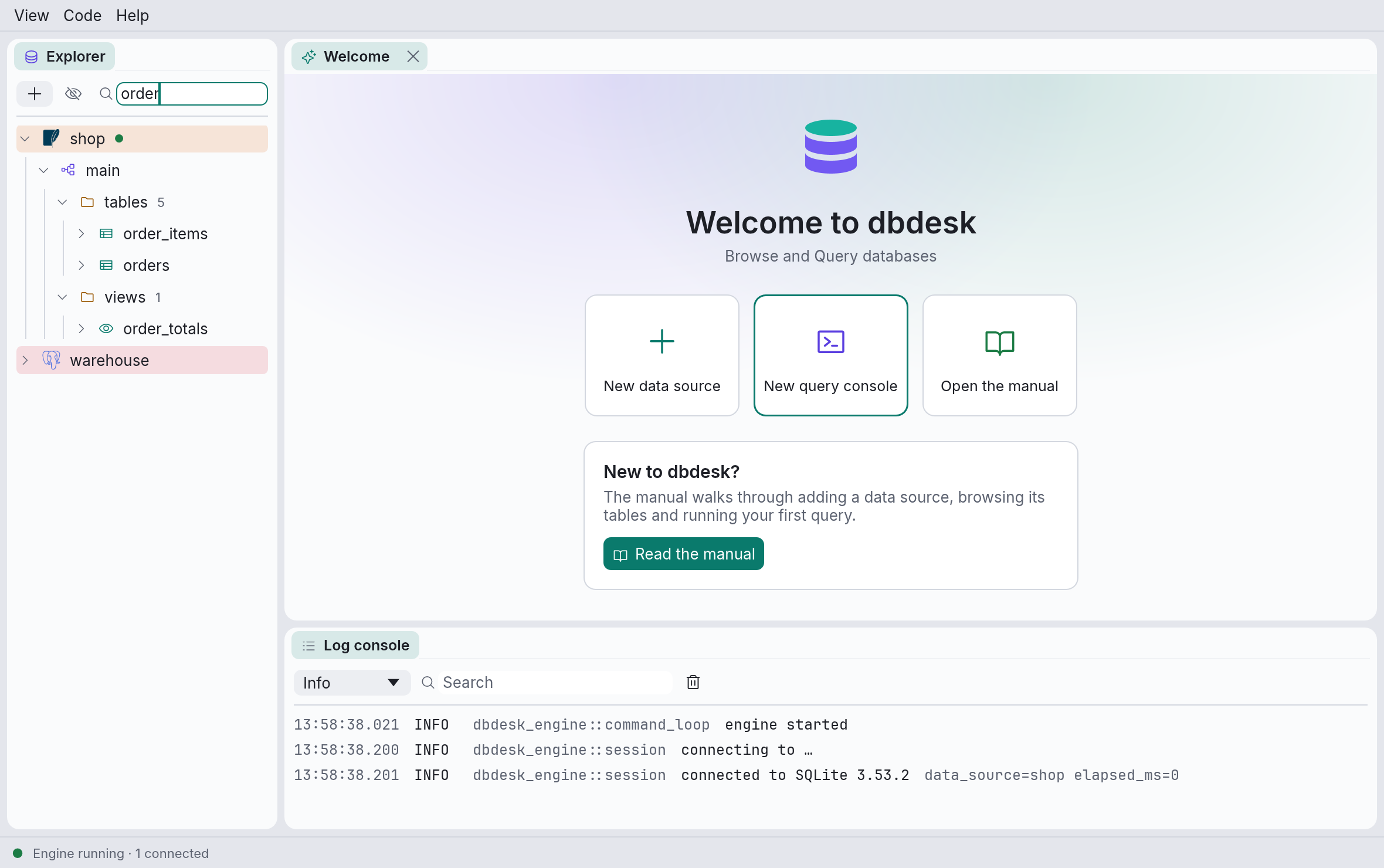Open the Code menu

pyautogui.click(x=82, y=15)
